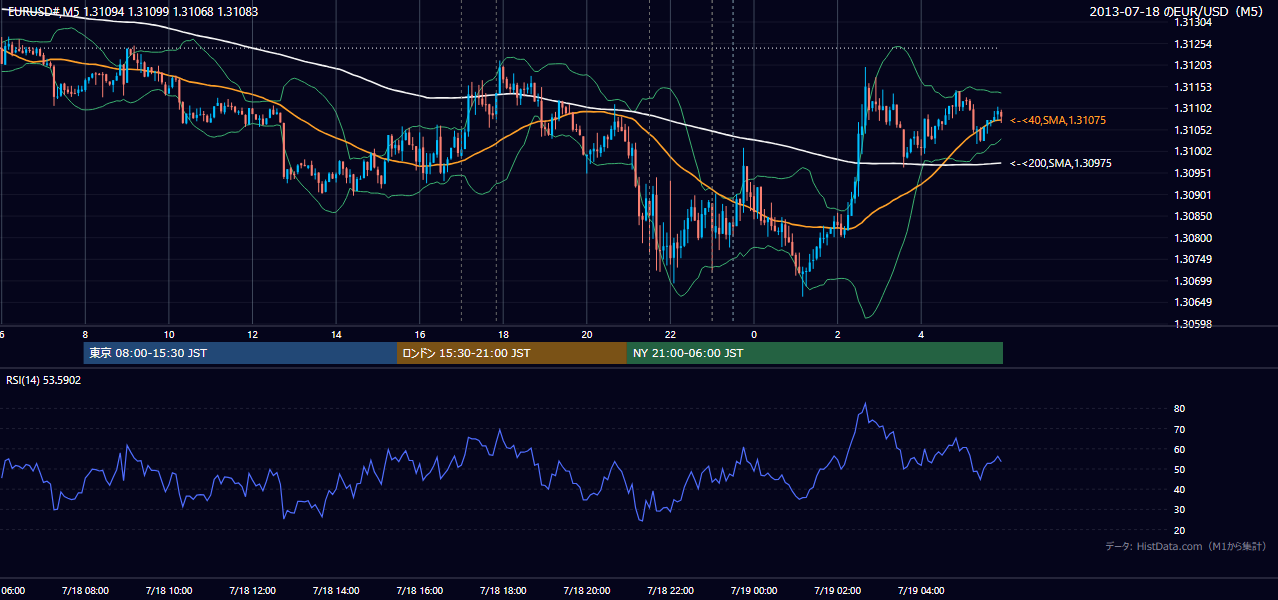Open the HistData.com data credit text
Viewport: 1278px width, 600px height.
[1186, 546]
